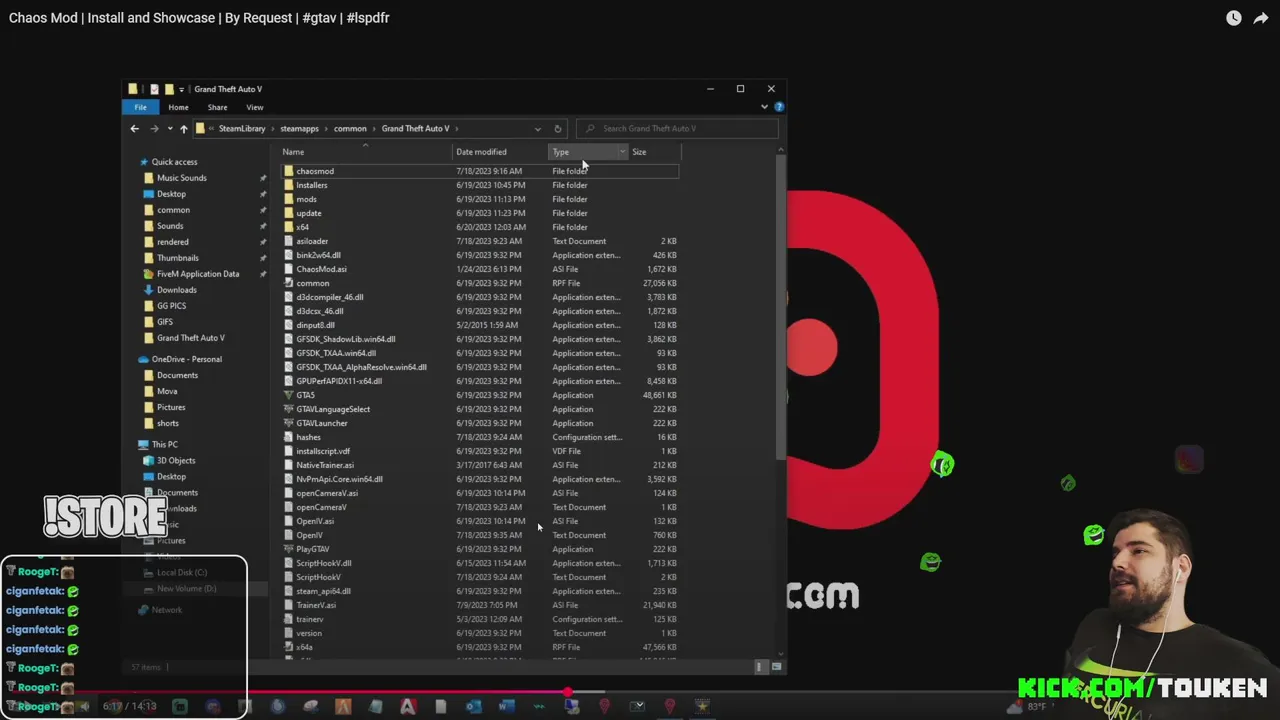Open the Type column filter dropdown
Viewport: 1280px width, 720px height.
[x=622, y=152]
